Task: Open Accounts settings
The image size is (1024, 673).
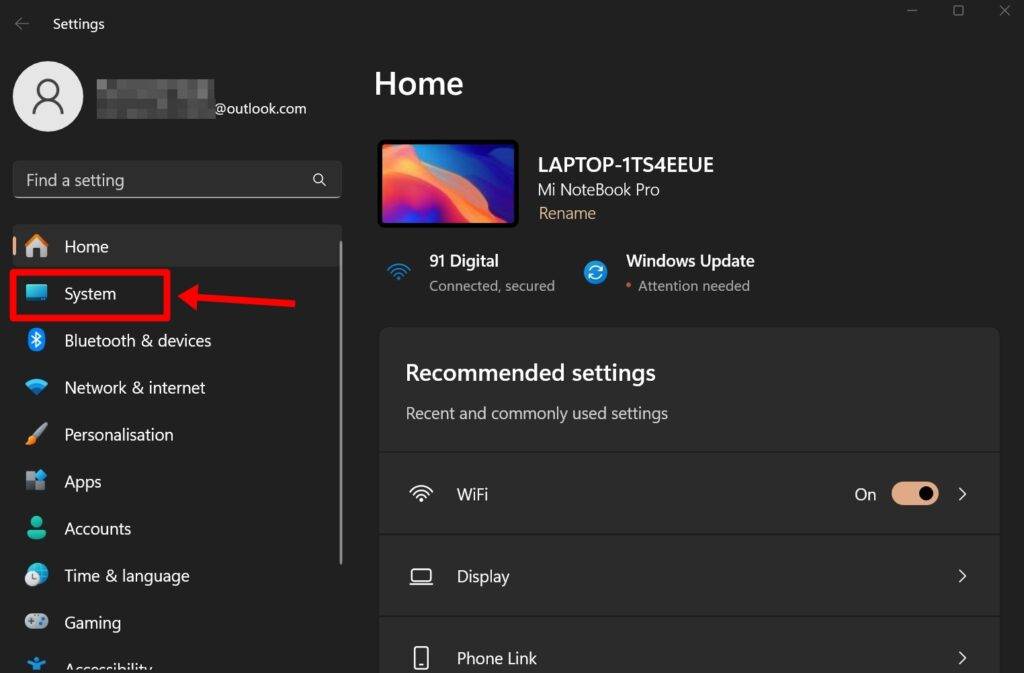Action: coord(97,528)
